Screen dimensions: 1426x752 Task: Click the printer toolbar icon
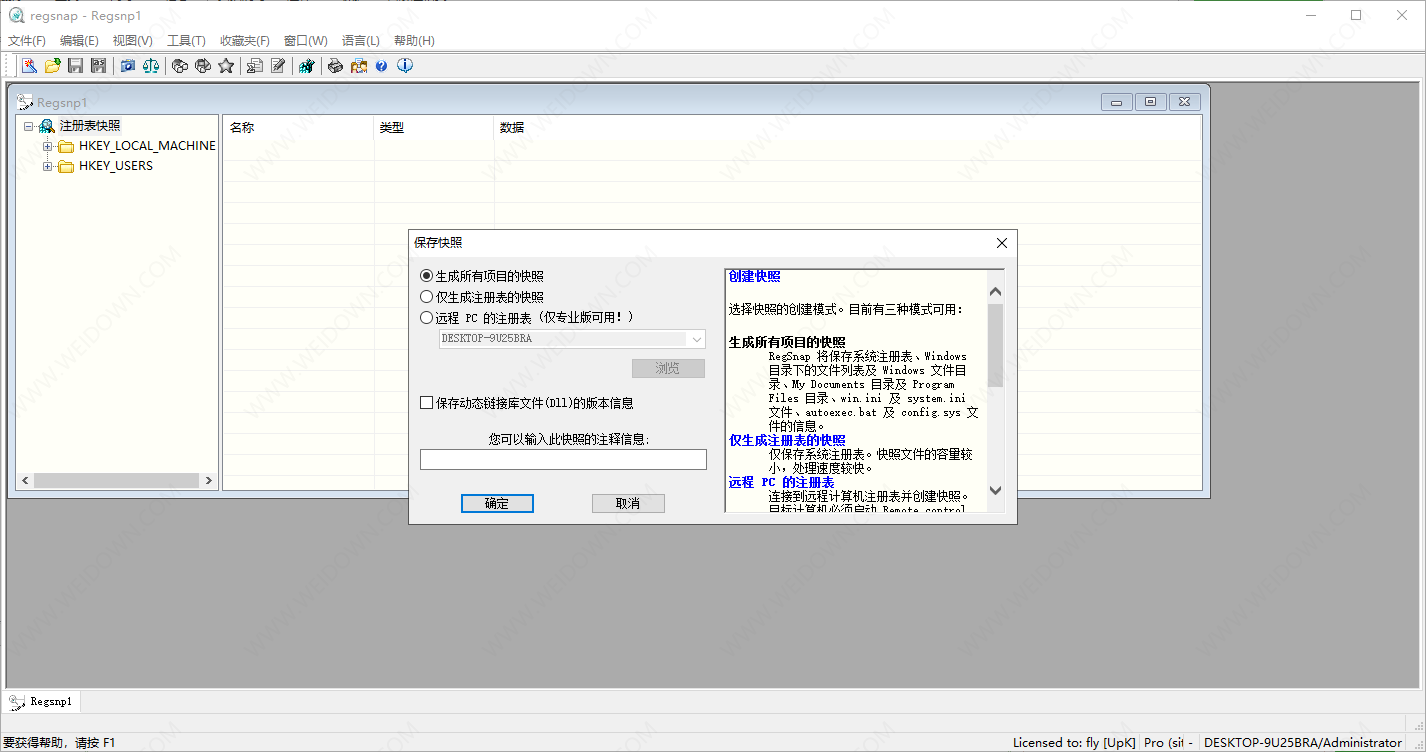336,66
